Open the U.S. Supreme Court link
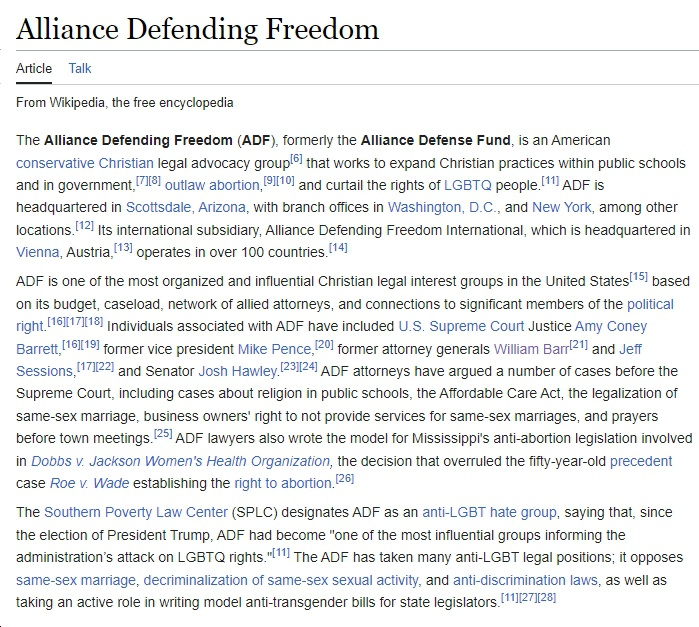 tap(461, 326)
